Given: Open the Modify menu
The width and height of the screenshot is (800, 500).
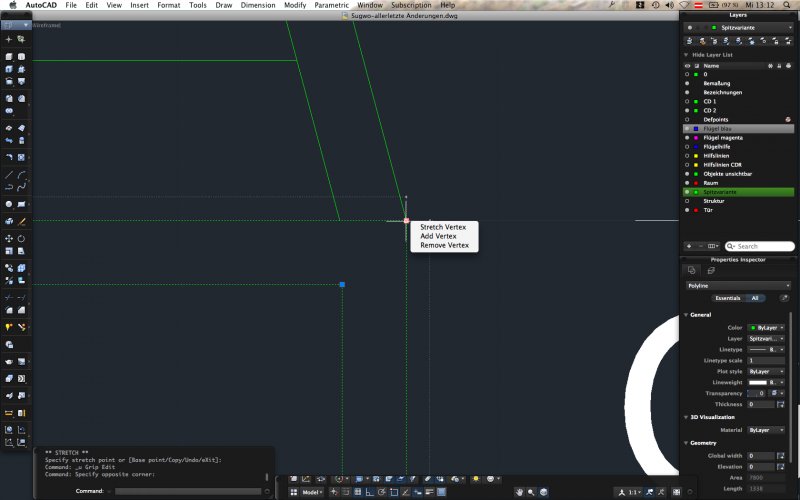Looking at the screenshot, I should (x=295, y=5).
